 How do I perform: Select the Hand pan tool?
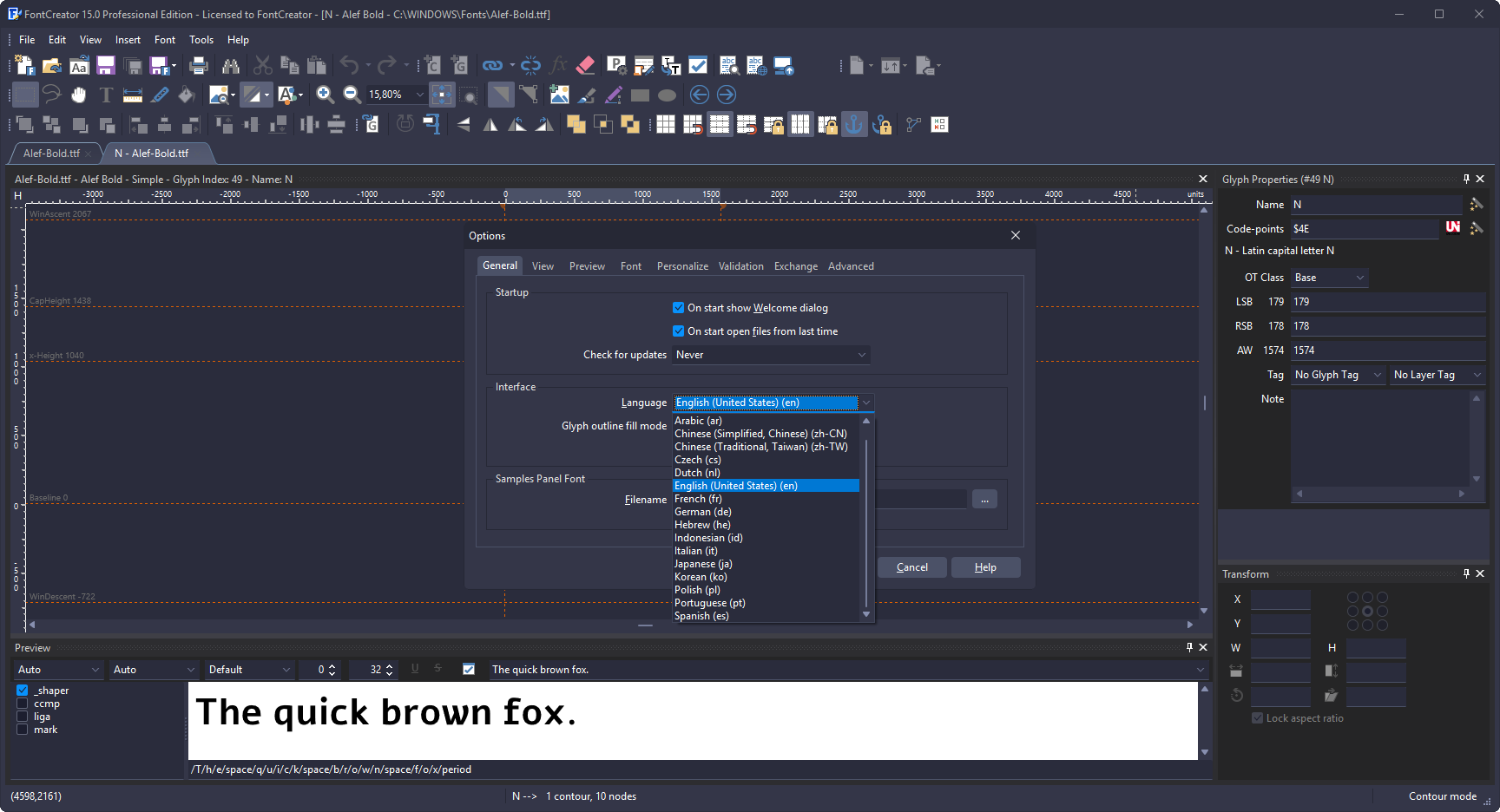pos(79,95)
